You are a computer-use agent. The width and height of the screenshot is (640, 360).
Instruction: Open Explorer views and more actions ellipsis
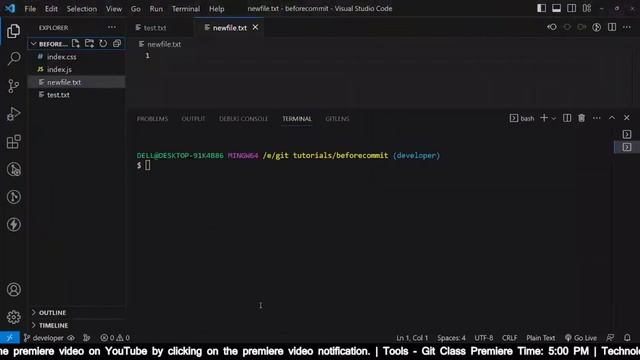click(112, 27)
